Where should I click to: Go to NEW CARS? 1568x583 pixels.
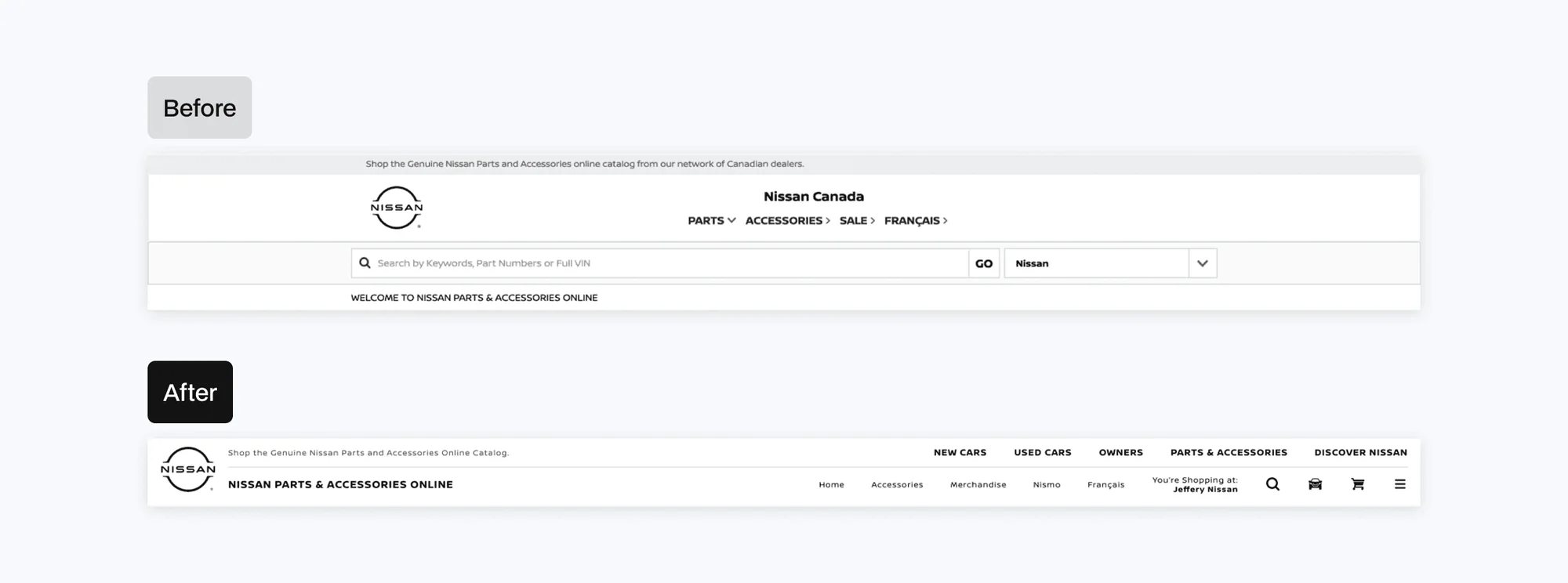click(960, 453)
